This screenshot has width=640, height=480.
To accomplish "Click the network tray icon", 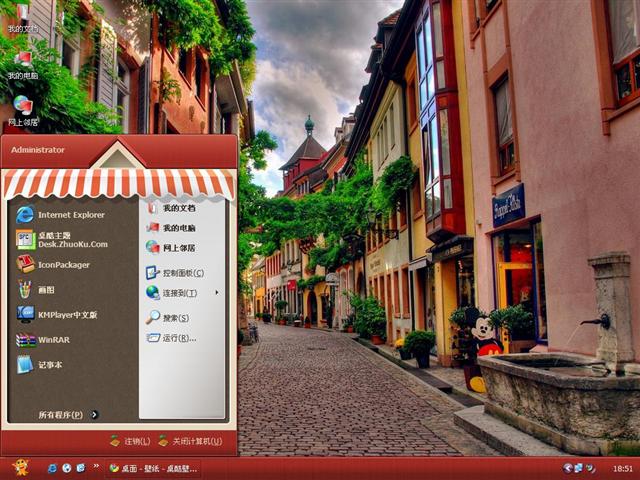I will point(579,468).
